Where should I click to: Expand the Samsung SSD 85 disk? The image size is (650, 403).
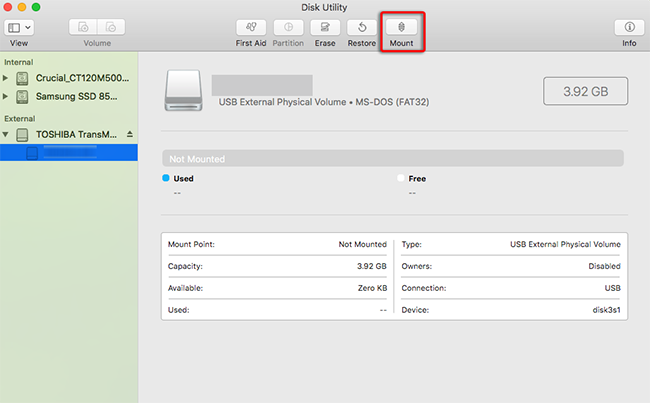pos(5,96)
